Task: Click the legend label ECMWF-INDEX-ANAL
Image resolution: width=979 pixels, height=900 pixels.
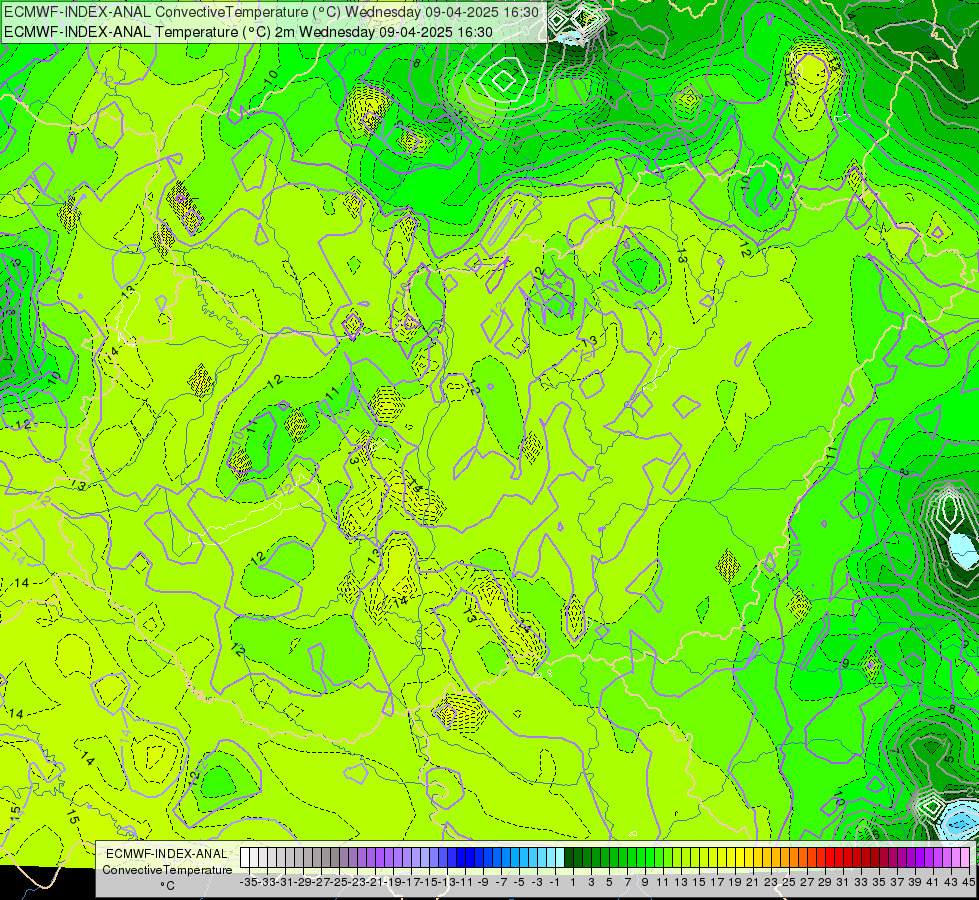Action: [x=166, y=854]
